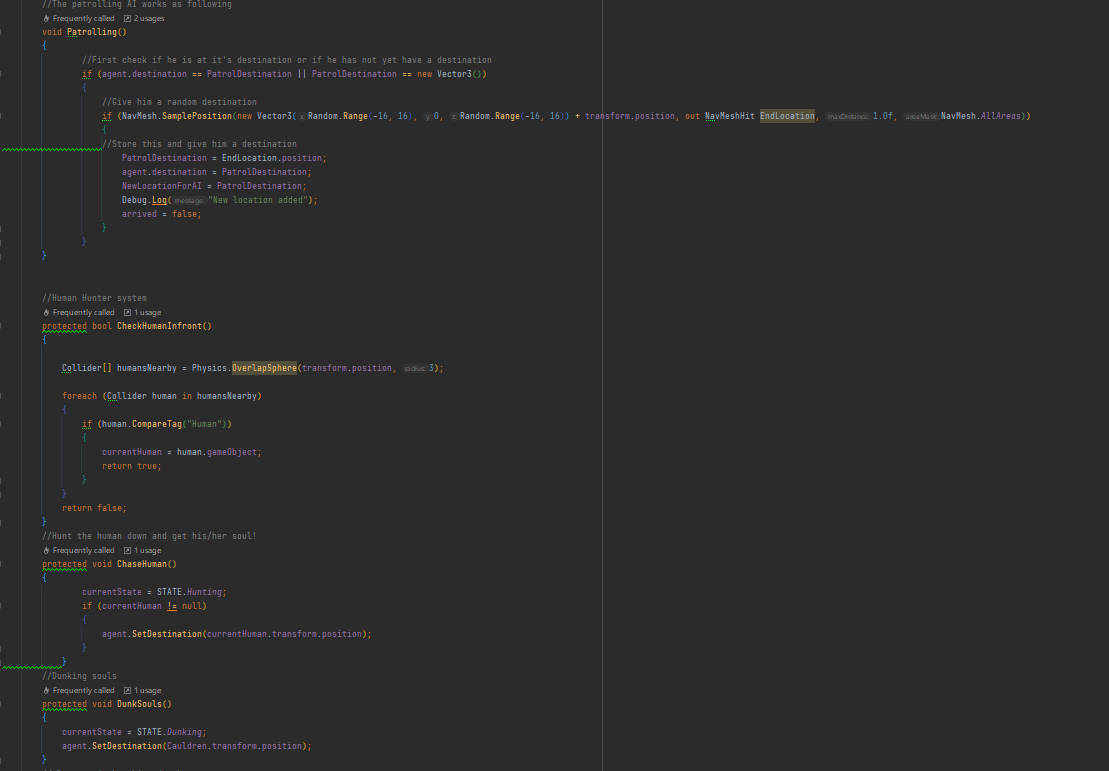Click the highlighted OverlapSphere call
This screenshot has width=1109, height=771.
[x=265, y=368]
